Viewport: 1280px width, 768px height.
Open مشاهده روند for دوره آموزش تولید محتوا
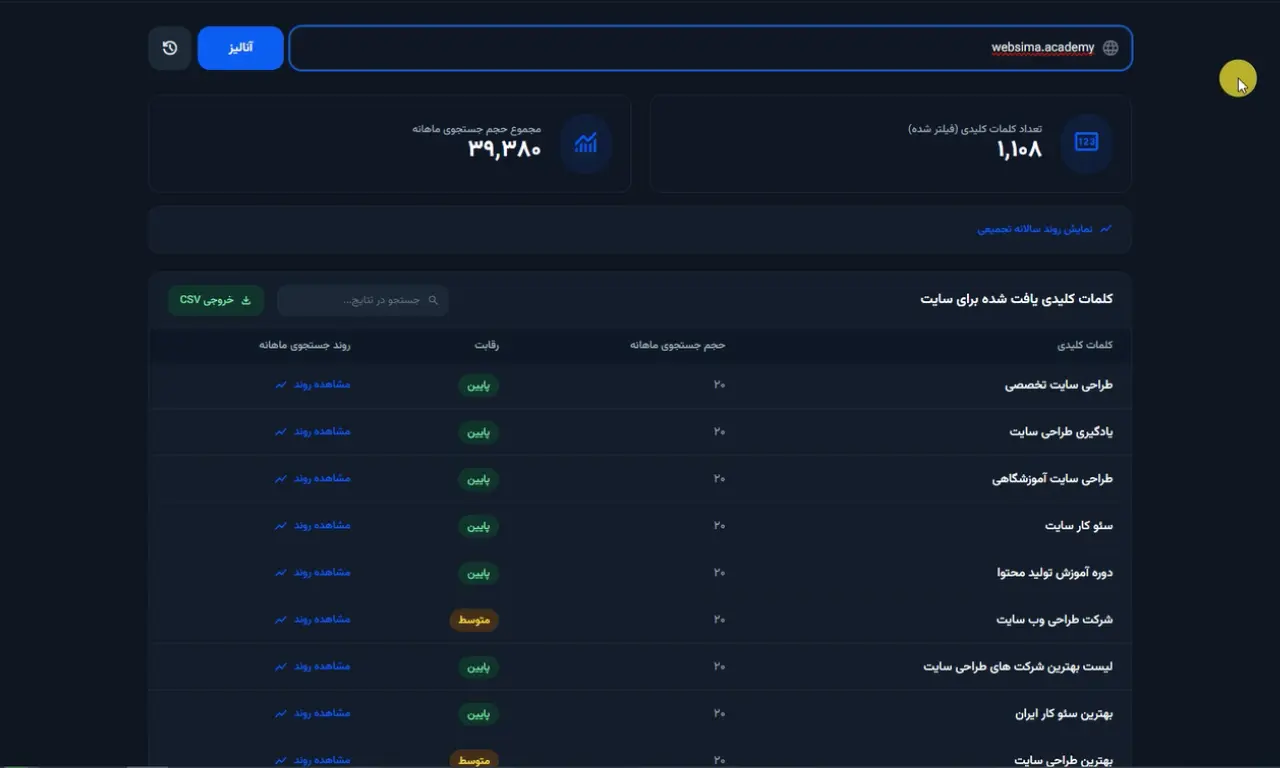321,573
